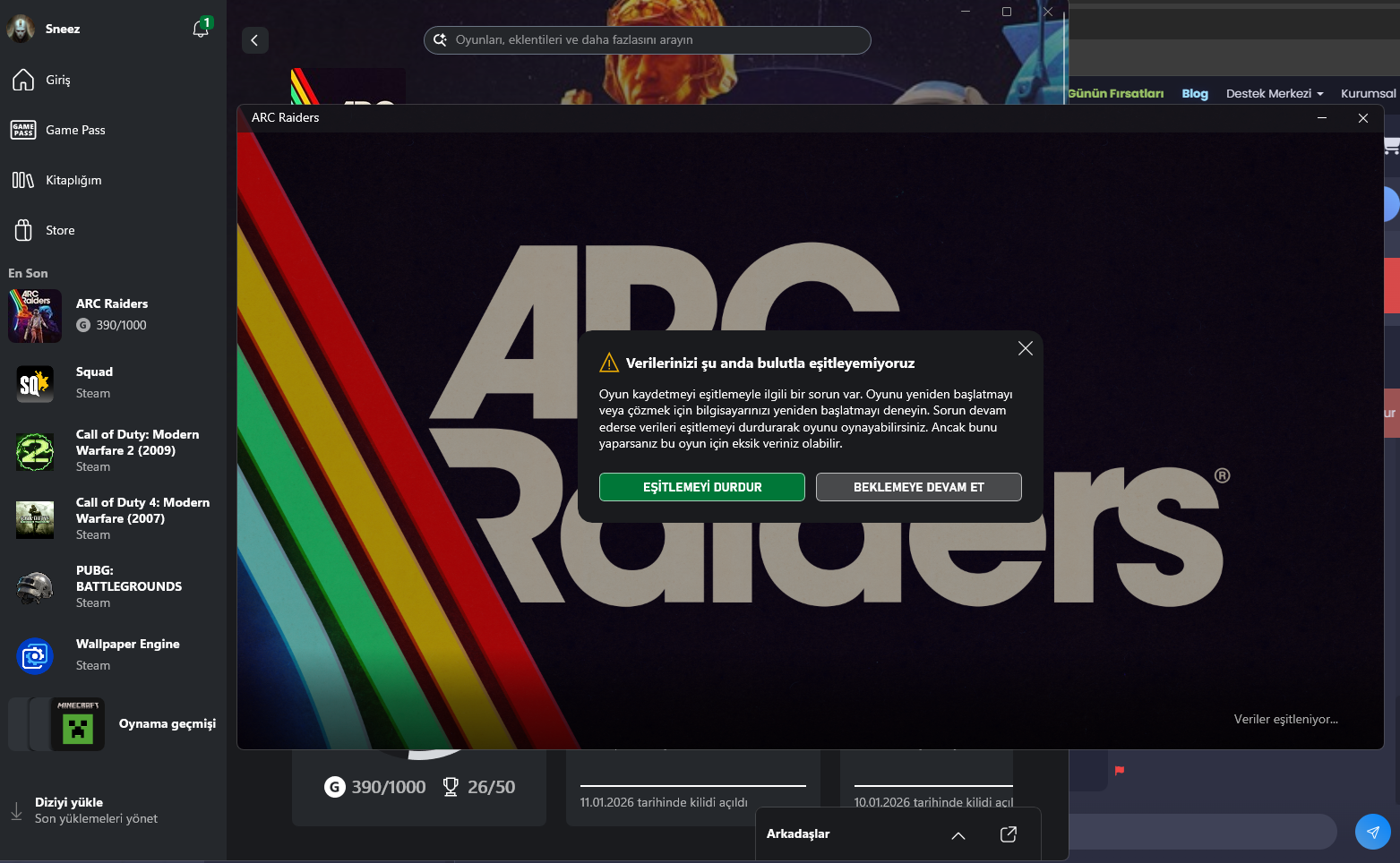
Task: Click the En Son section heading
Action: click(x=28, y=273)
